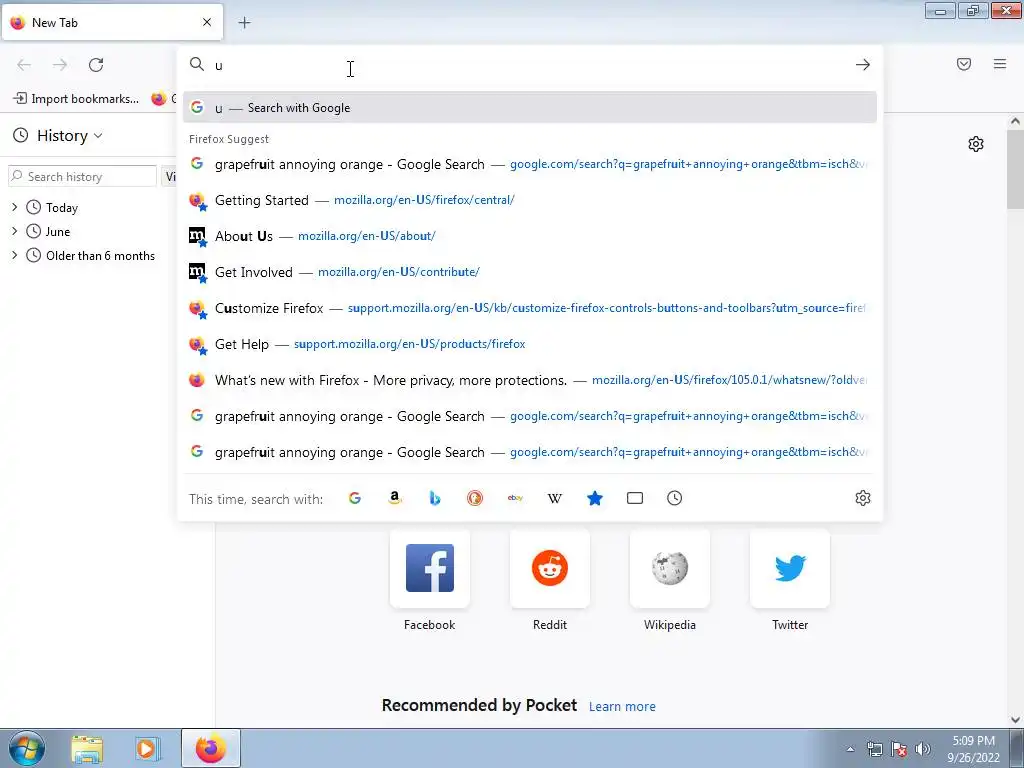Search only open tabs

pos(635,498)
